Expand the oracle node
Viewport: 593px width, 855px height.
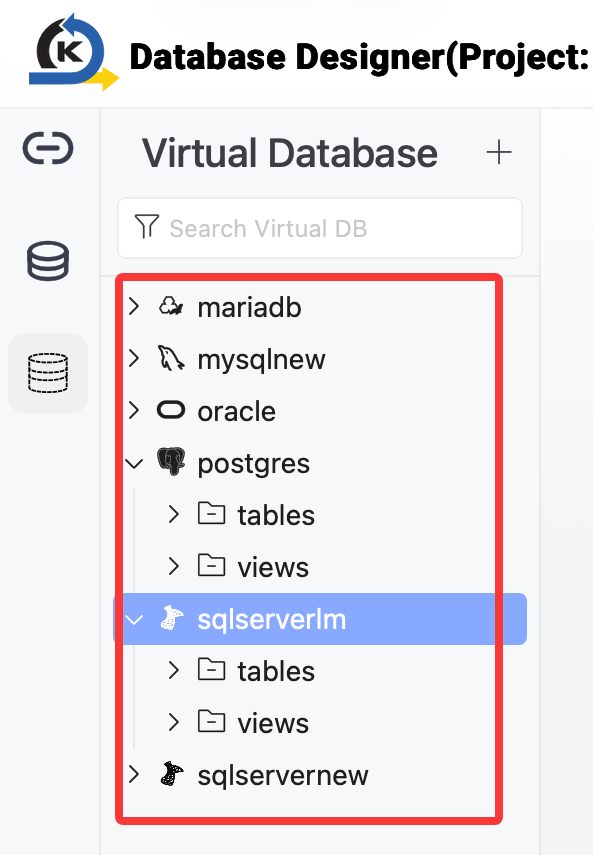pos(134,410)
